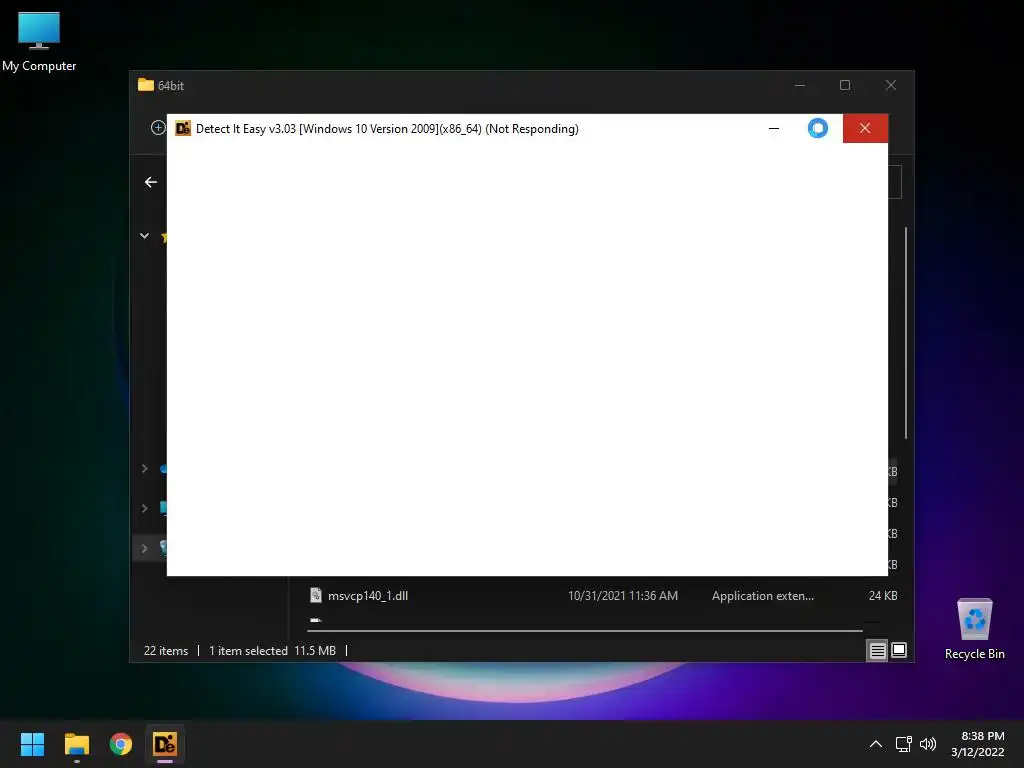The image size is (1024, 768).
Task: Click the 10/31/2021 11:36 AM date cell
Action: 622,596
